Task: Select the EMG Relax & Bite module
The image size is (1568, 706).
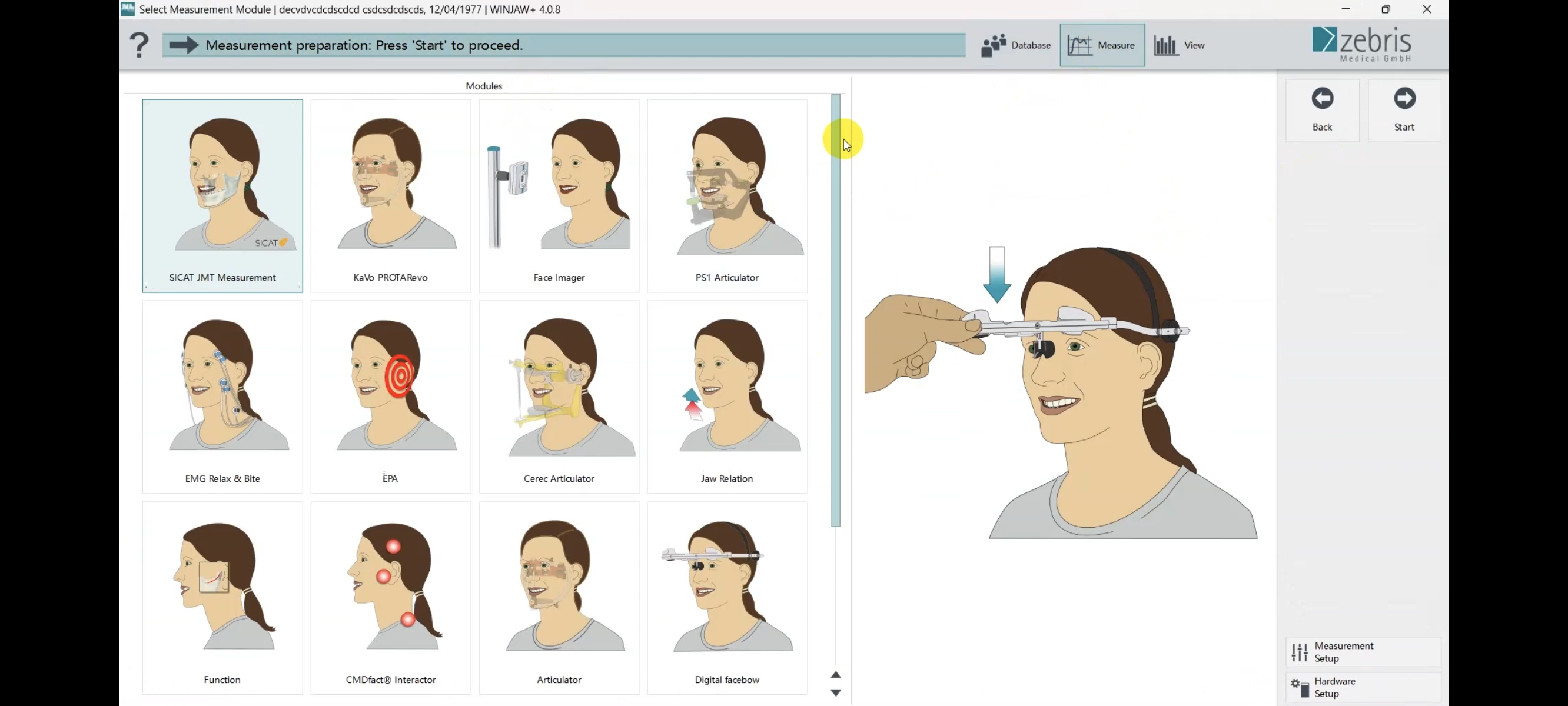Action: [222, 397]
